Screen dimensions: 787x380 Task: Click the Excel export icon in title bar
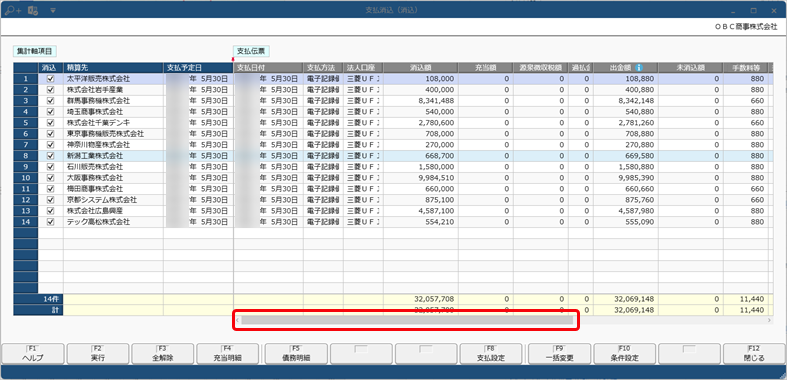click(x=33, y=10)
